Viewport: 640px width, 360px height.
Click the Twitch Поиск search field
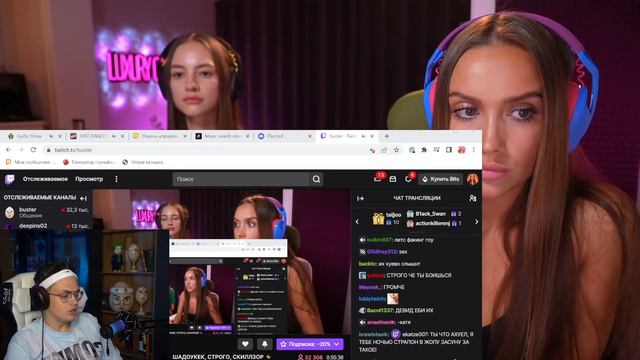pyautogui.click(x=241, y=179)
